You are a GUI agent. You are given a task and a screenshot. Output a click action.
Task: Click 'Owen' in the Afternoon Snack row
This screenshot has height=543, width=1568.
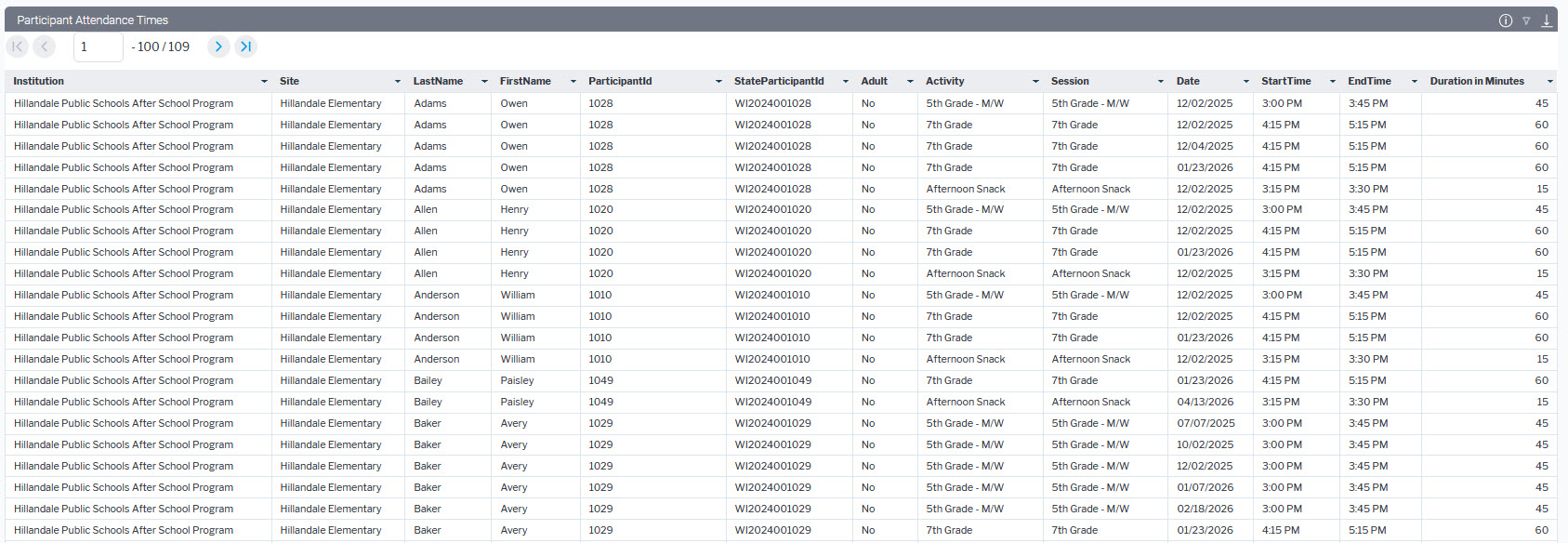pos(514,189)
